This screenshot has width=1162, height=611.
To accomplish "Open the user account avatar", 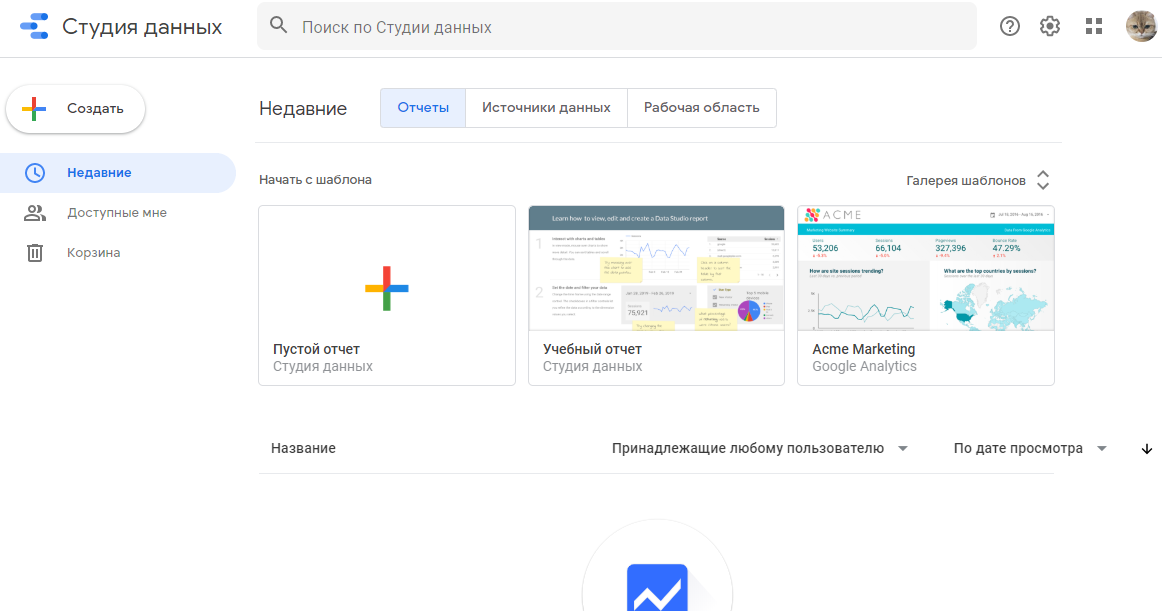I will tap(1141, 27).
